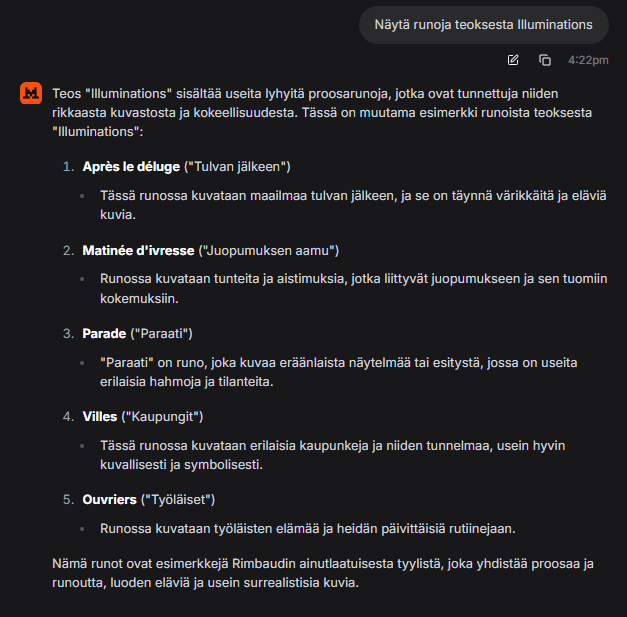Screen dimensions: 627x617
Task: Click the "Ouvriers" poem title
Action: point(109,498)
